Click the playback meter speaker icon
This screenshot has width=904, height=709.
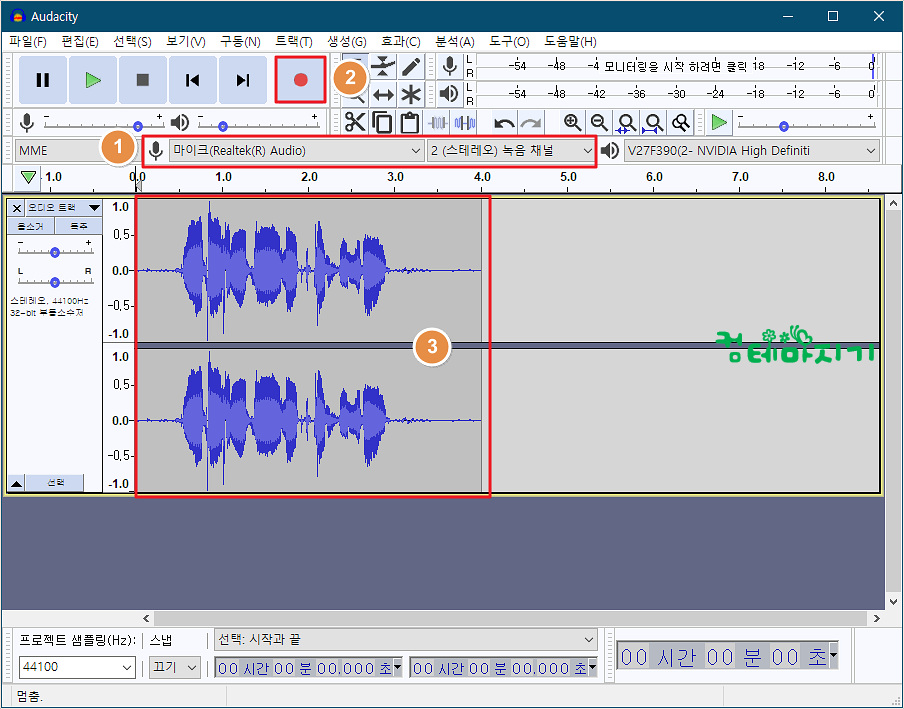pyautogui.click(x=450, y=93)
